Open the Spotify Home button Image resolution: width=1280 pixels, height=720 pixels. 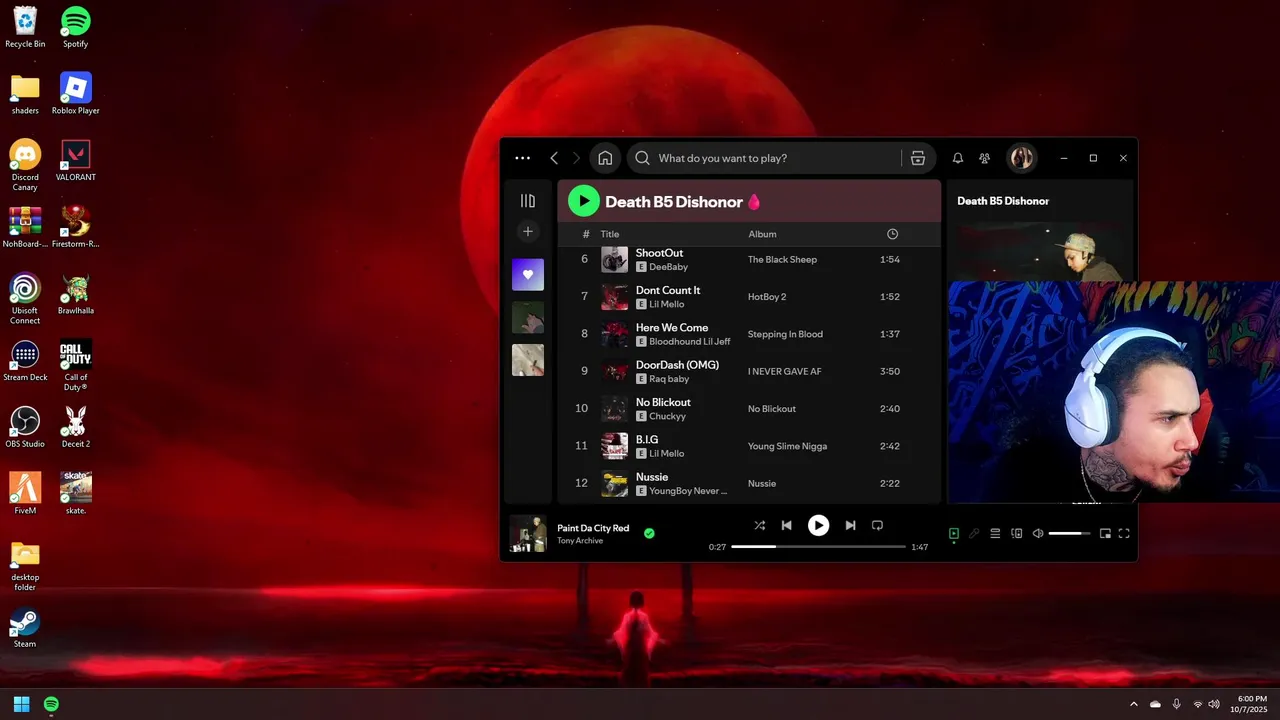[605, 158]
